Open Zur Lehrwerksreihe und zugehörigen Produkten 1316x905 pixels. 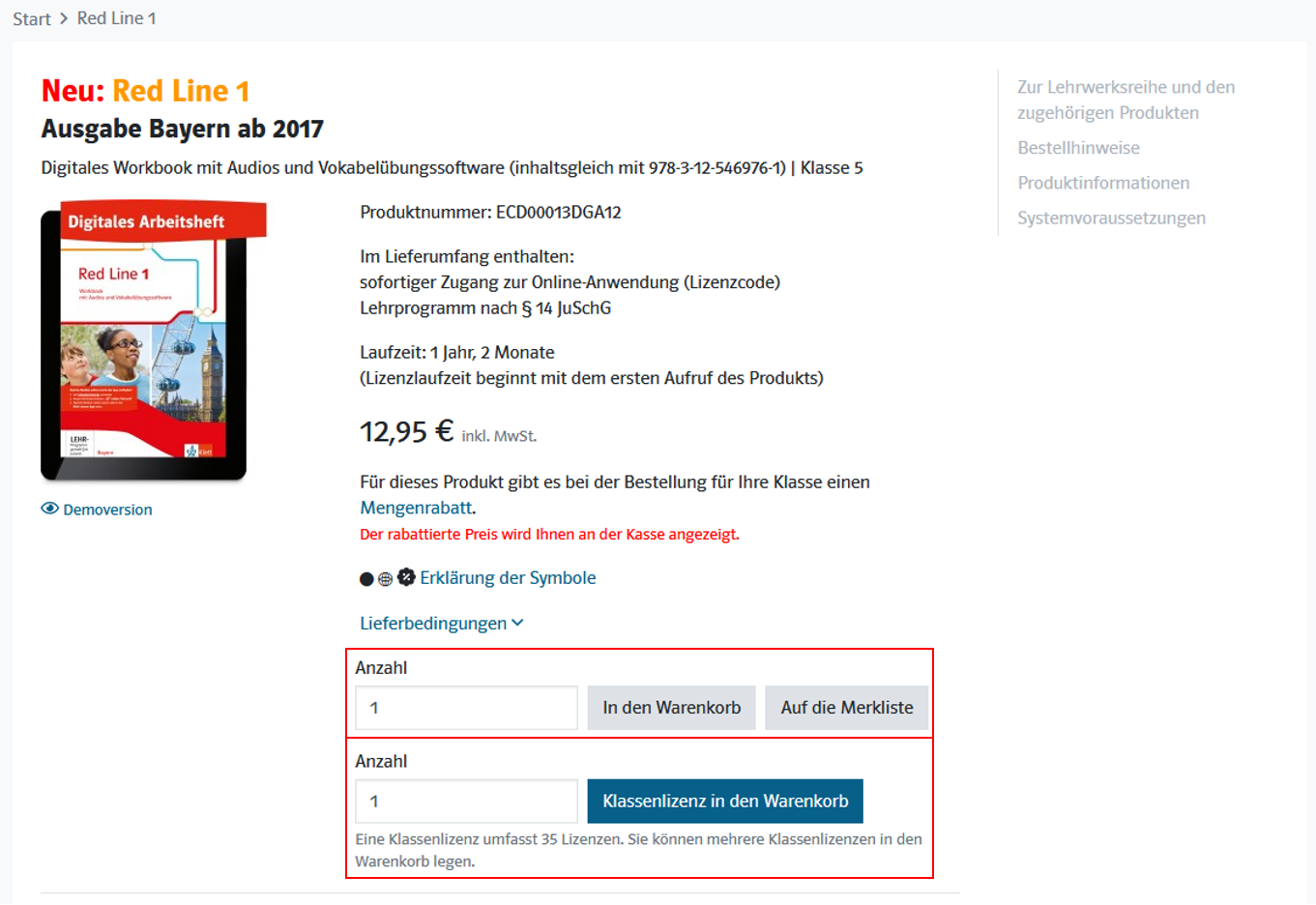(x=1126, y=100)
